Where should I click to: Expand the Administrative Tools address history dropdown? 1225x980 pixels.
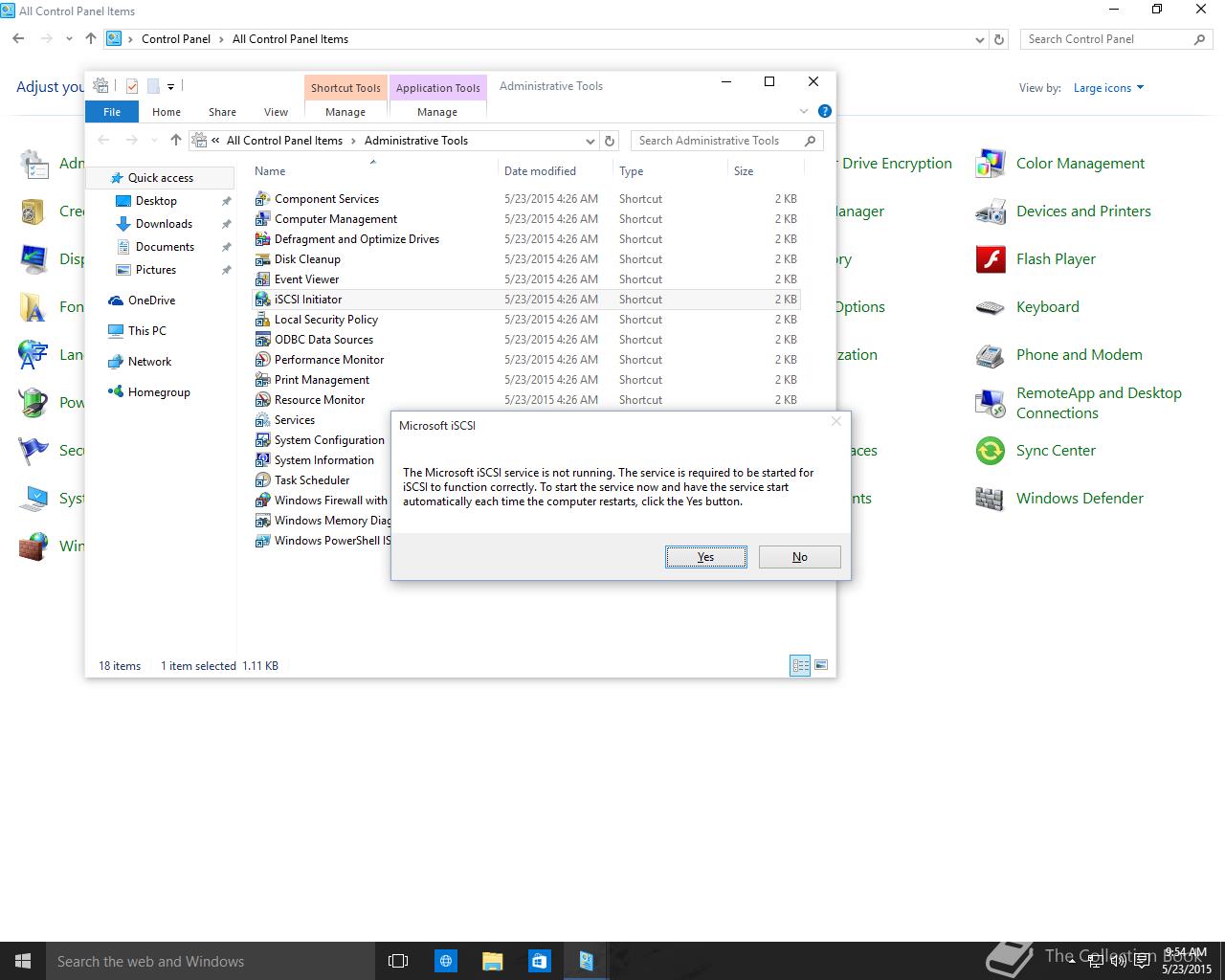coord(590,141)
